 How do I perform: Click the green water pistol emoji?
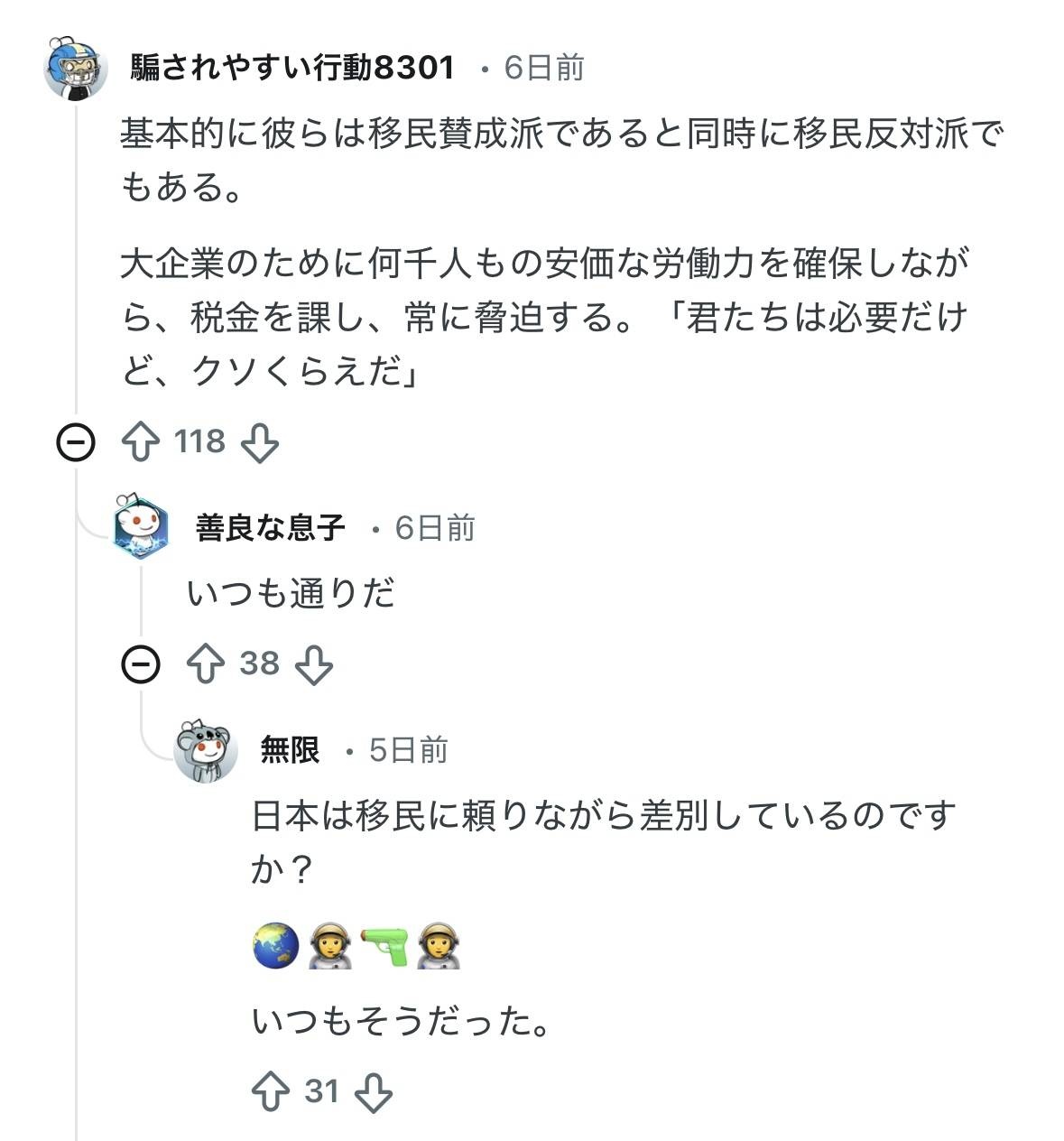pos(384,946)
